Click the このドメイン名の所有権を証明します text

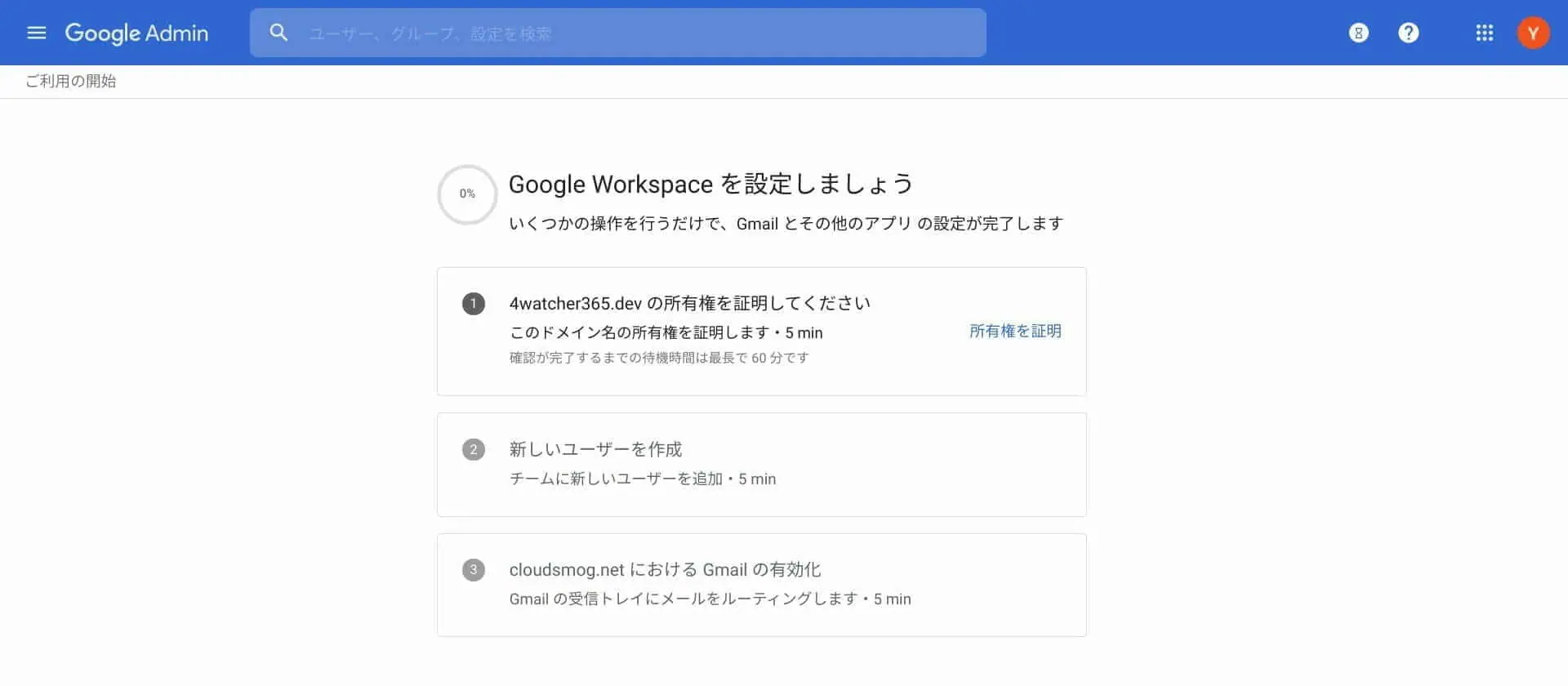pos(666,332)
